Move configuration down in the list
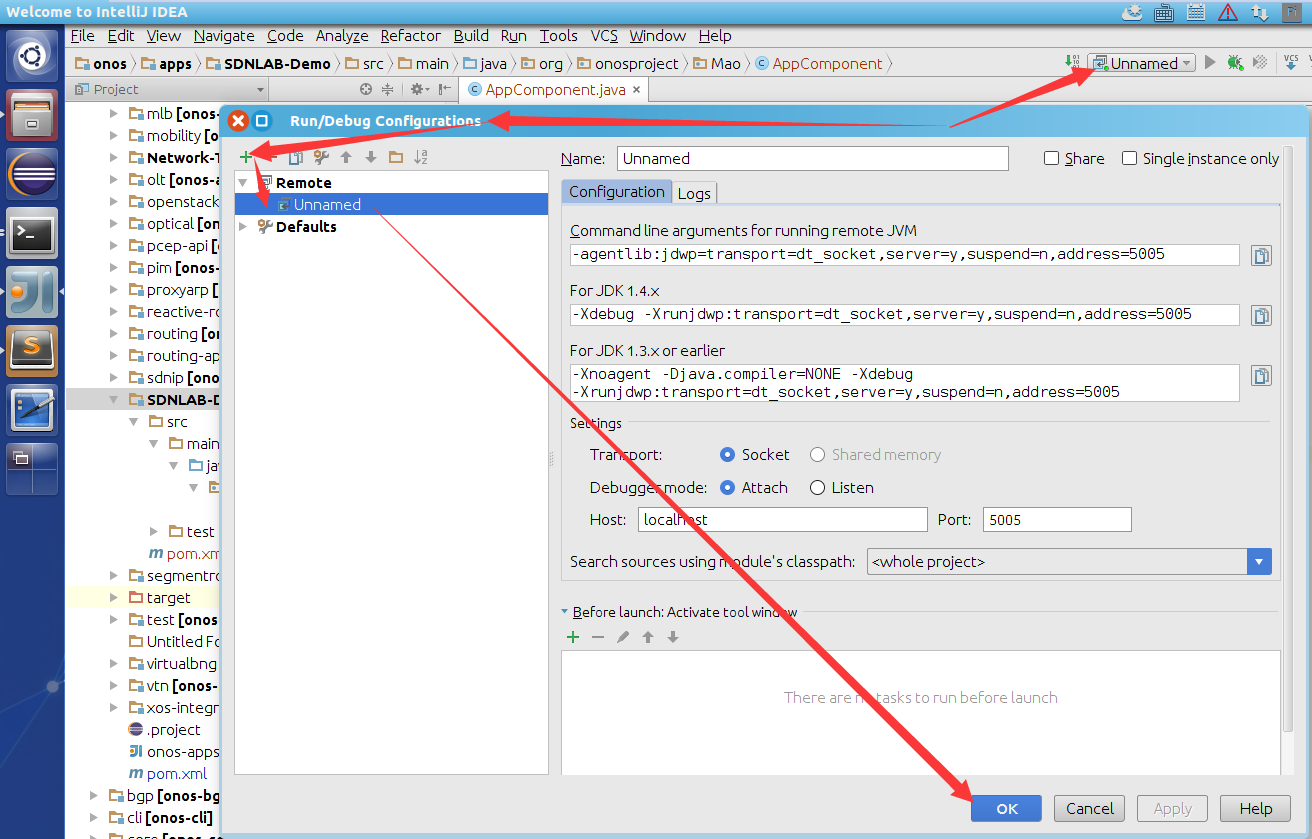1312x839 pixels. (x=371, y=157)
